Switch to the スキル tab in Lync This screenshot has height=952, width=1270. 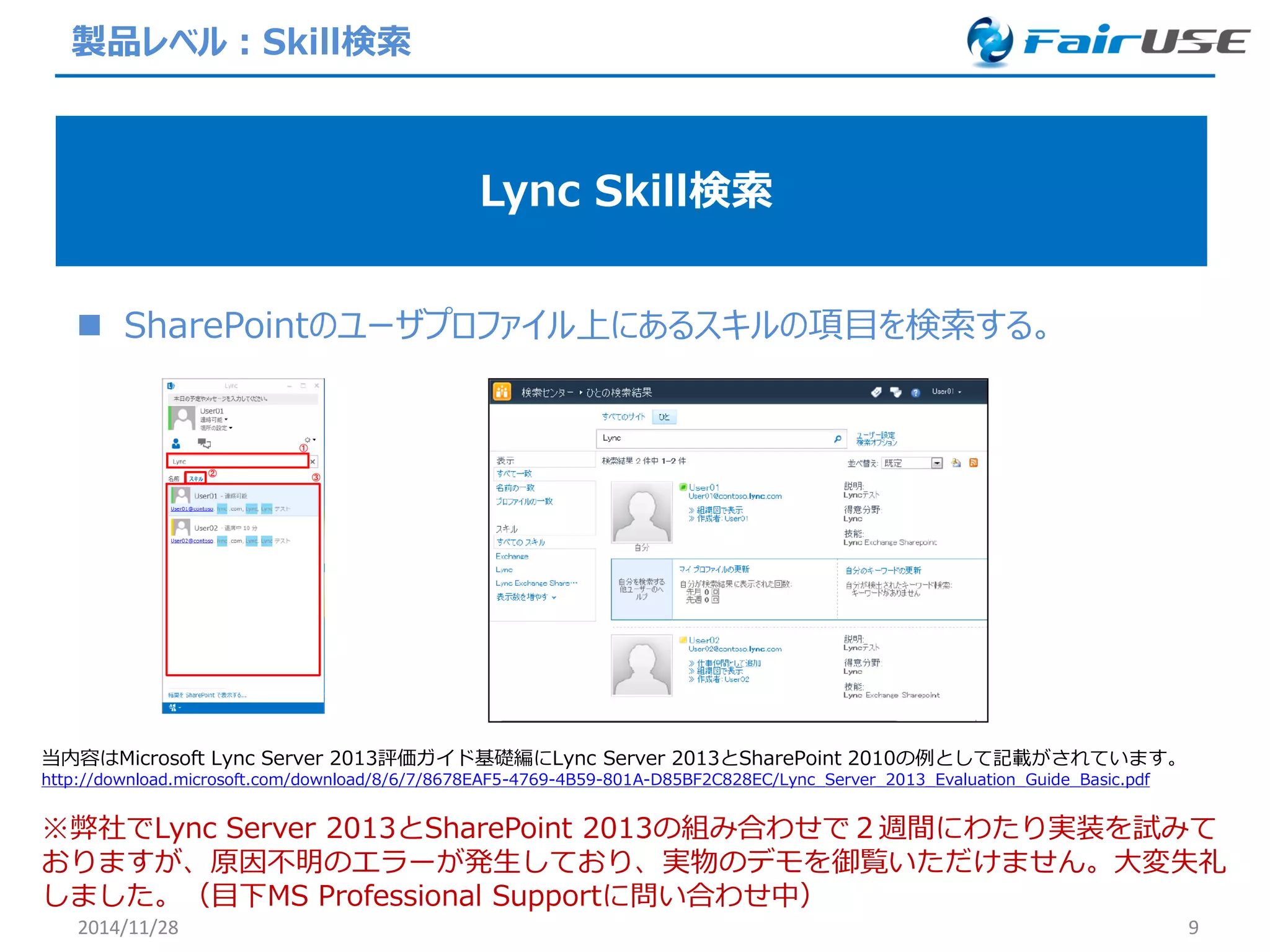(196, 478)
